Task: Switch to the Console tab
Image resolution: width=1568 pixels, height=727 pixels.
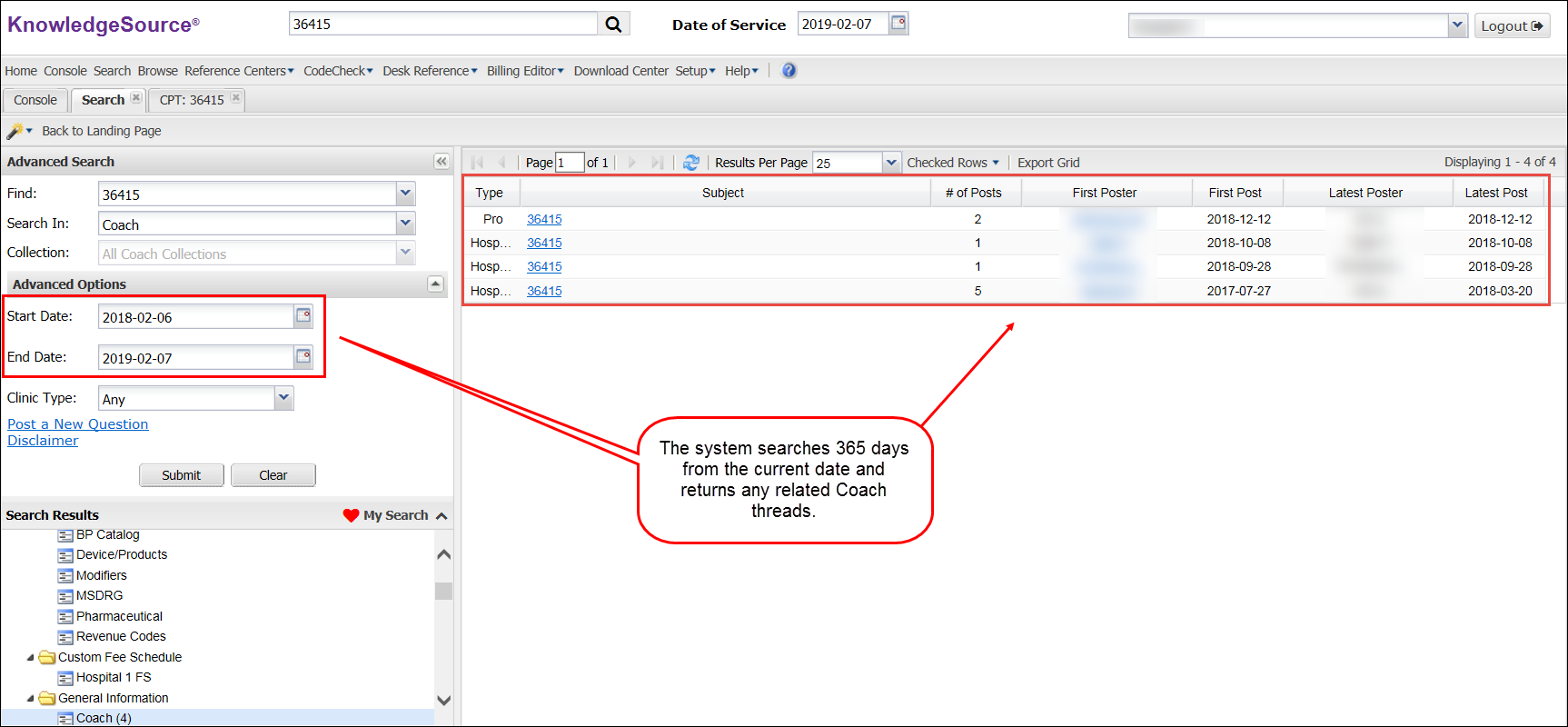Action: pos(35,100)
